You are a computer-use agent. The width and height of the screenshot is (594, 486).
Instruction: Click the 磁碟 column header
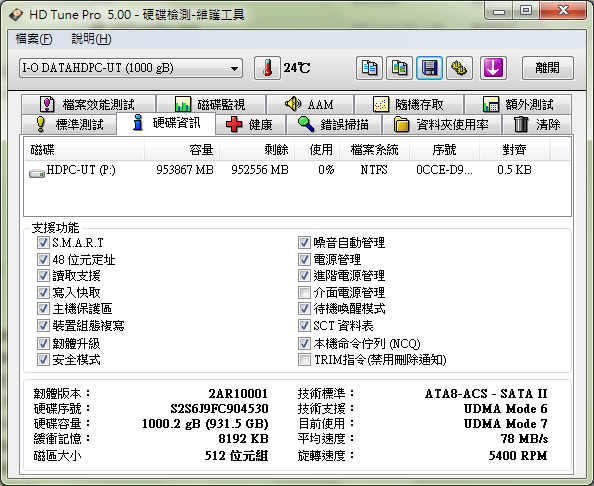(x=84, y=150)
